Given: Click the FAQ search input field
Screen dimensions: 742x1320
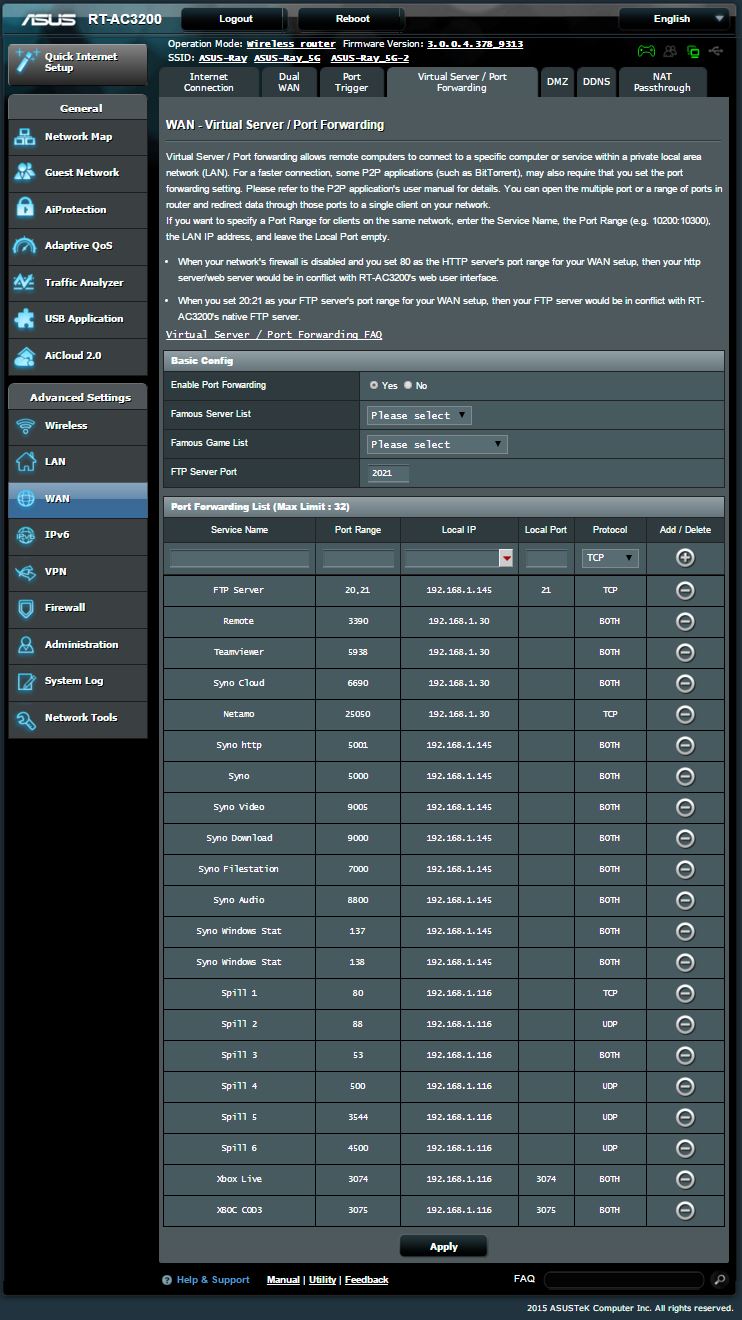Looking at the screenshot, I should pos(626,1279).
